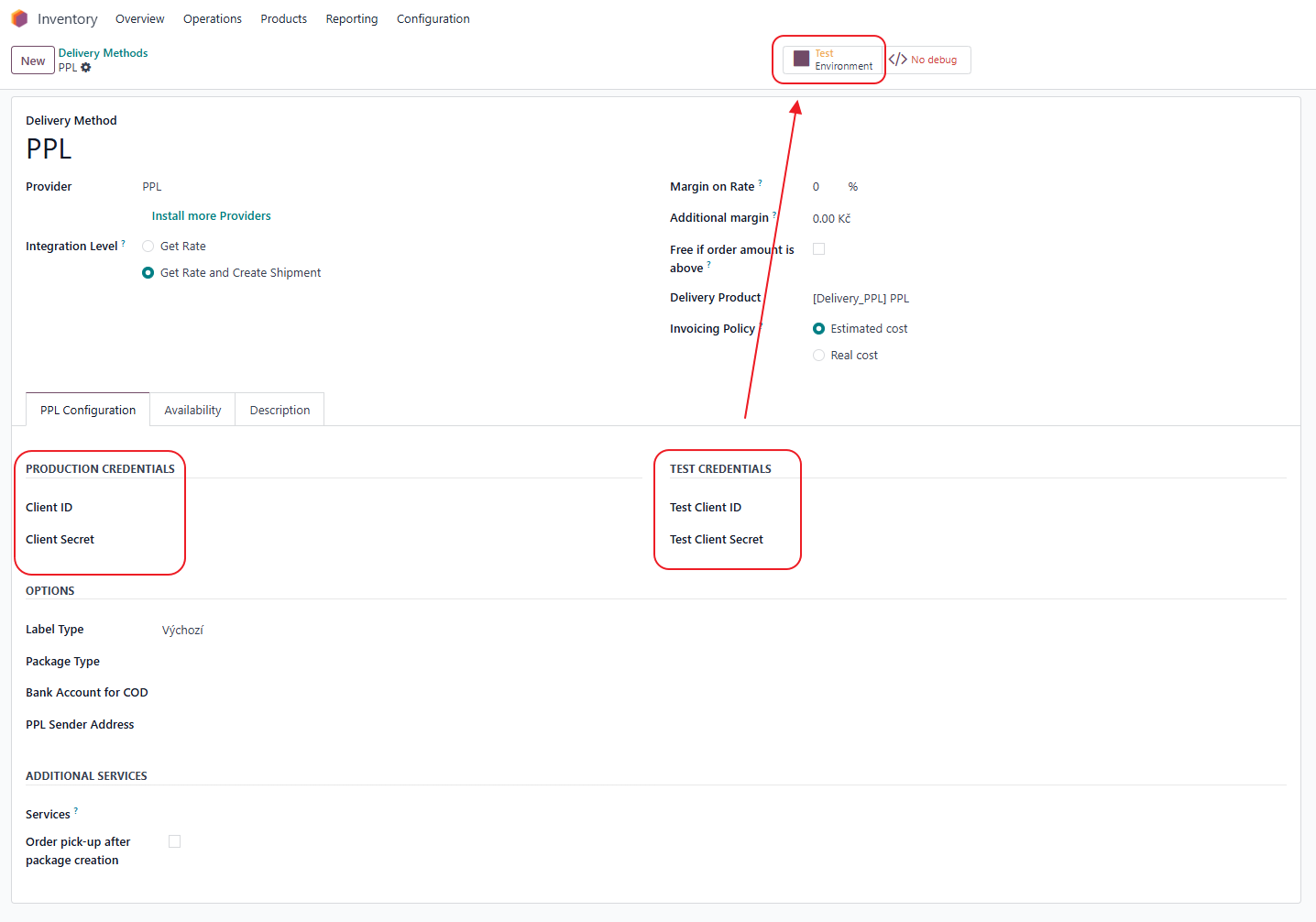Open the Reporting menu
This screenshot has height=922, width=1316.
click(352, 18)
